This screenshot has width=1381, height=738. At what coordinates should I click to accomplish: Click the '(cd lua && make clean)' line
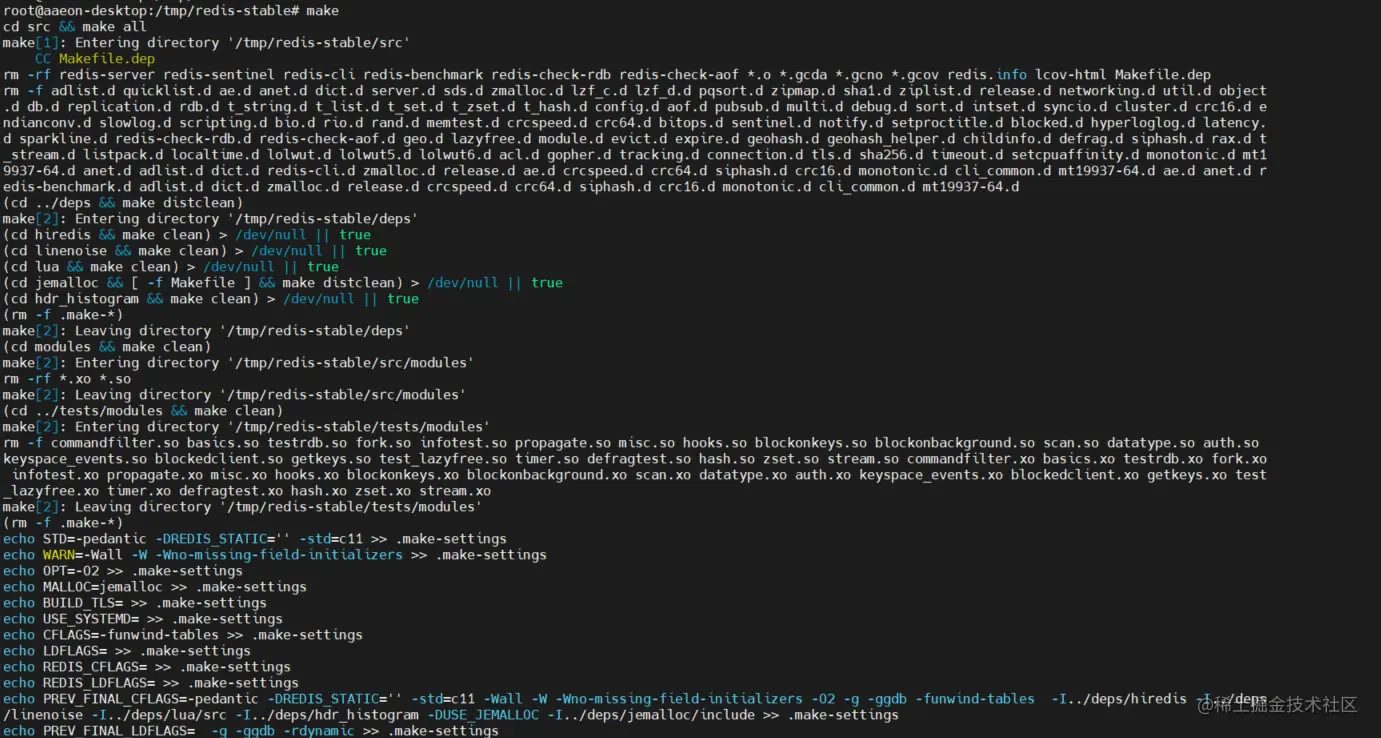(x=170, y=267)
